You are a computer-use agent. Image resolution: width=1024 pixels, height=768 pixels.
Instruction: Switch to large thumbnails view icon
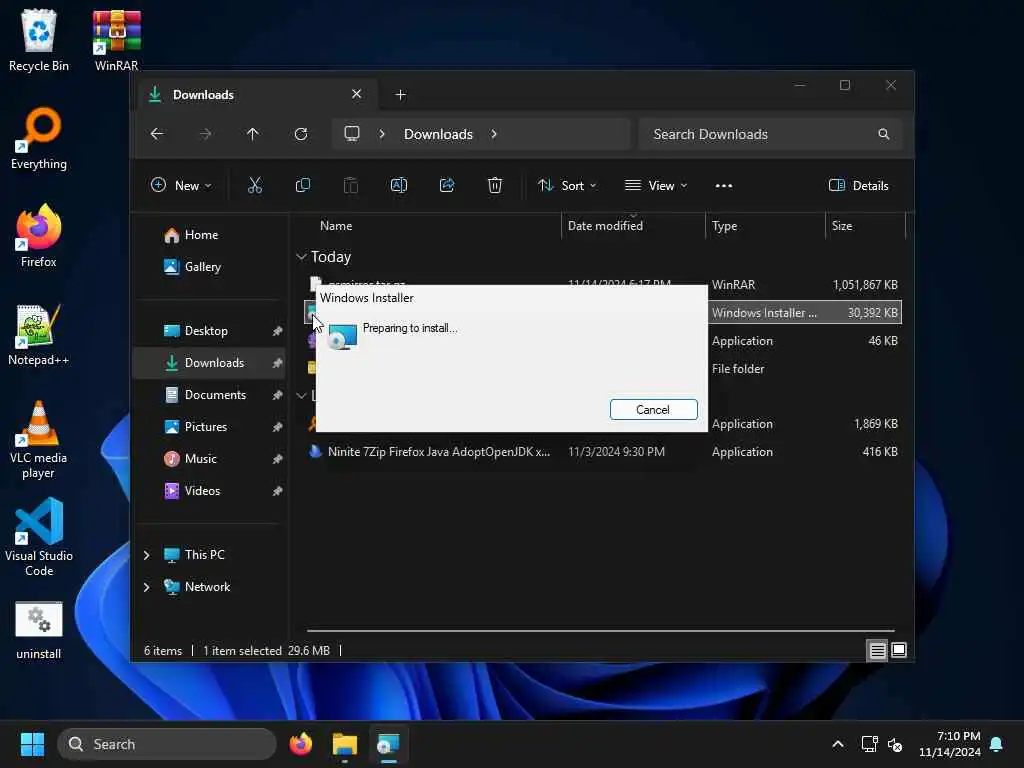[899, 650]
